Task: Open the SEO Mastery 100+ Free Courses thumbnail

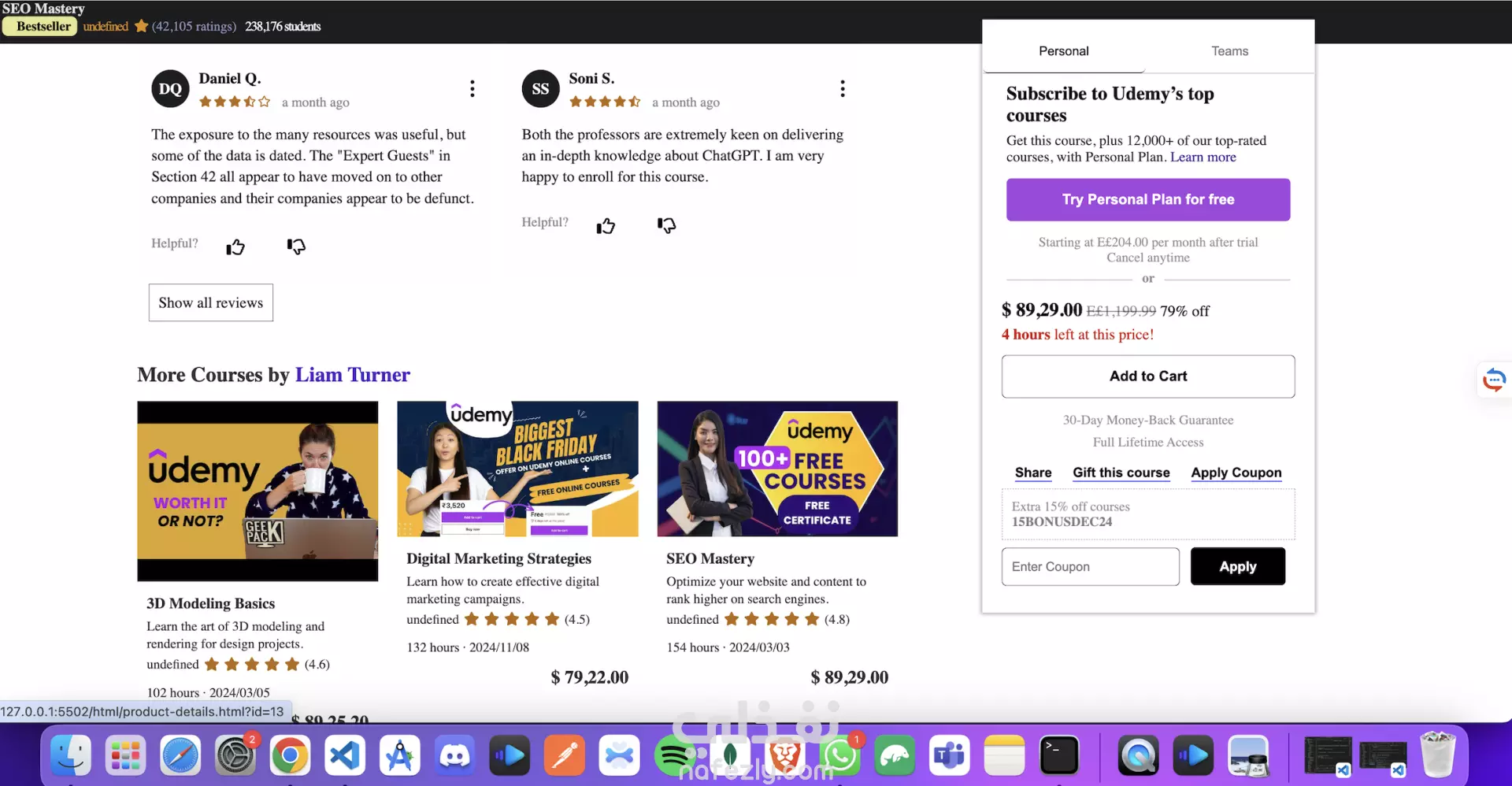Action: pyautogui.click(x=777, y=469)
